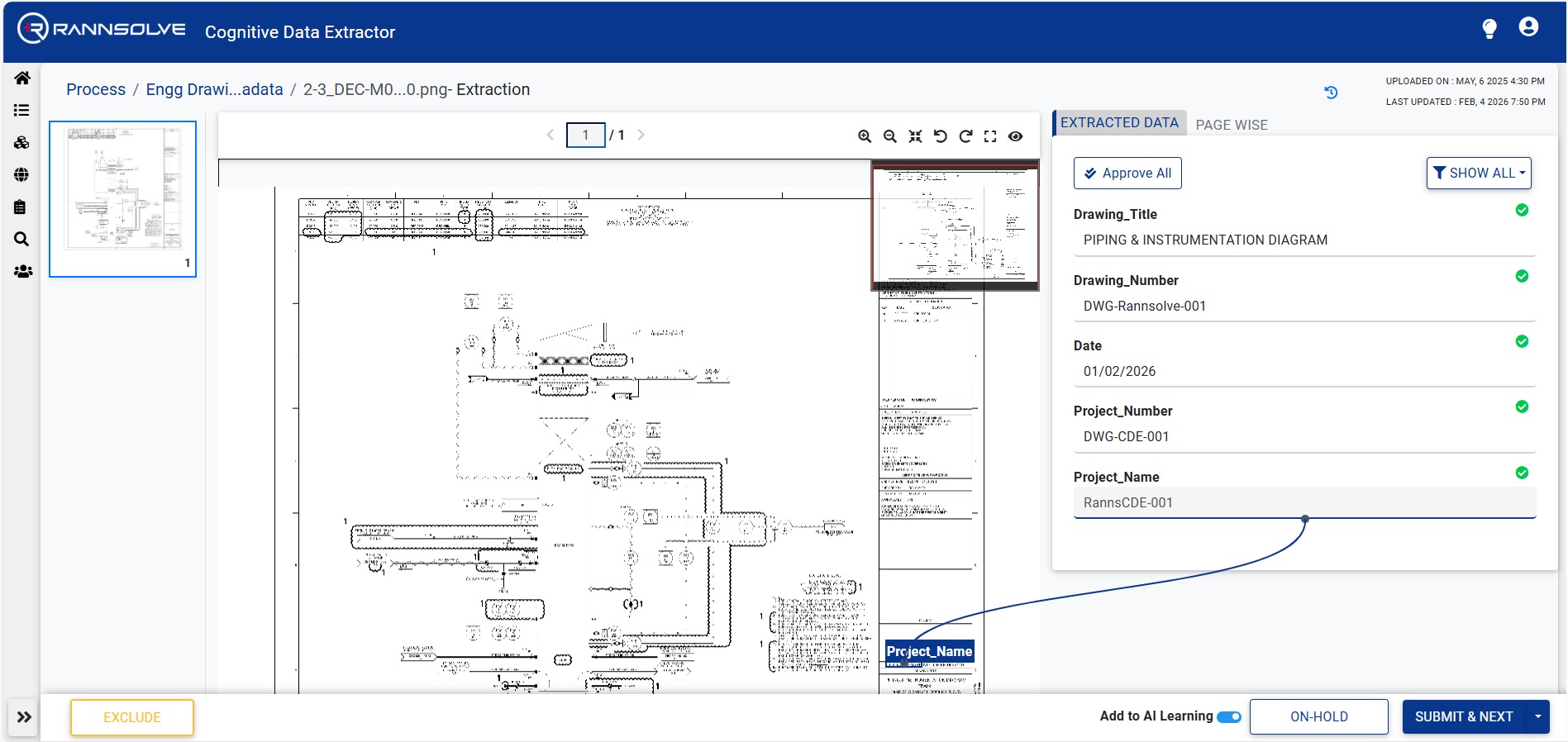
Task: Enter fullscreen view of the drawing
Action: point(990,136)
